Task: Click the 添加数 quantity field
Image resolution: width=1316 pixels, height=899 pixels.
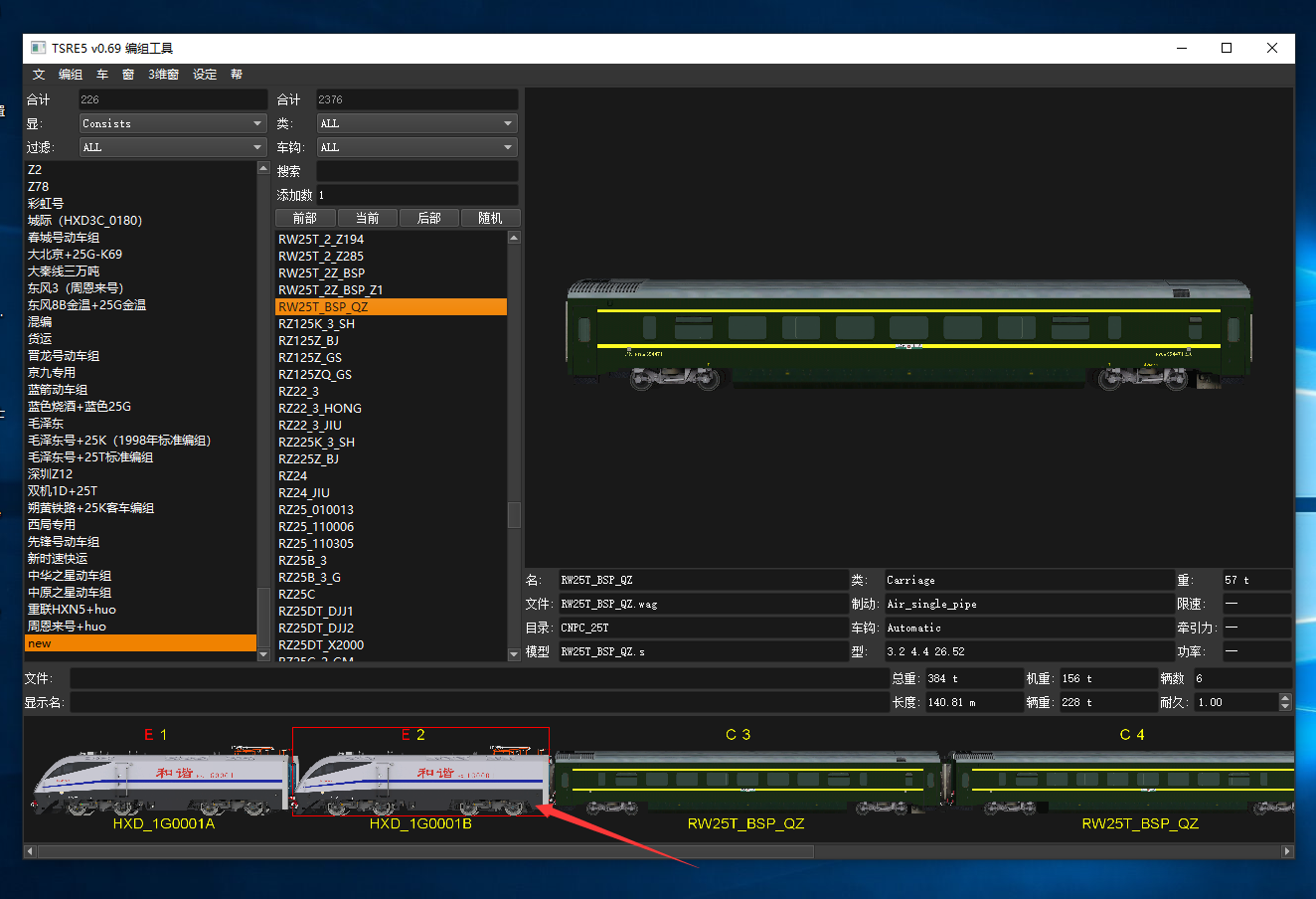Action: pos(417,195)
